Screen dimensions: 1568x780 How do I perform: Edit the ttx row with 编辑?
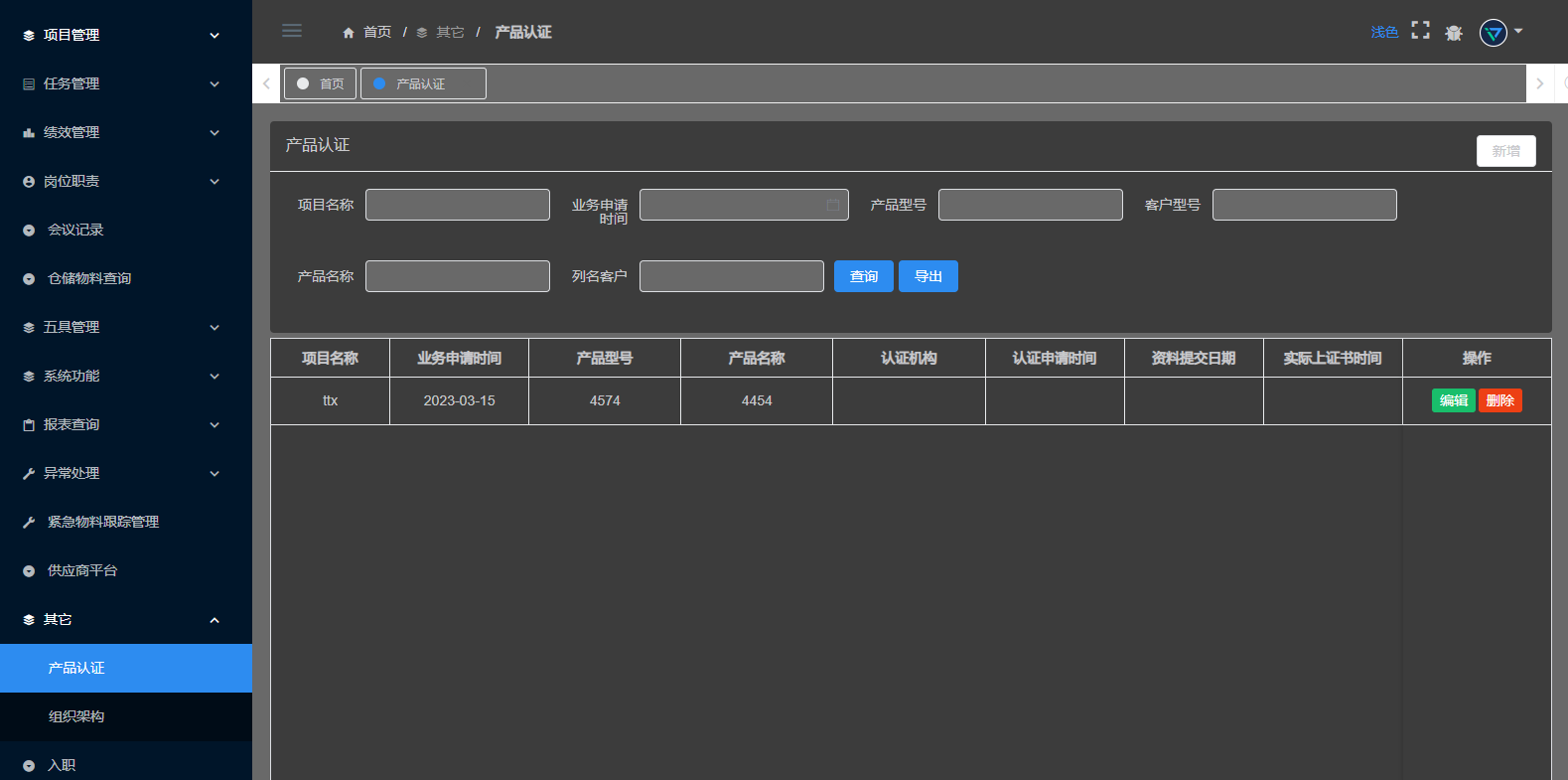click(1454, 400)
